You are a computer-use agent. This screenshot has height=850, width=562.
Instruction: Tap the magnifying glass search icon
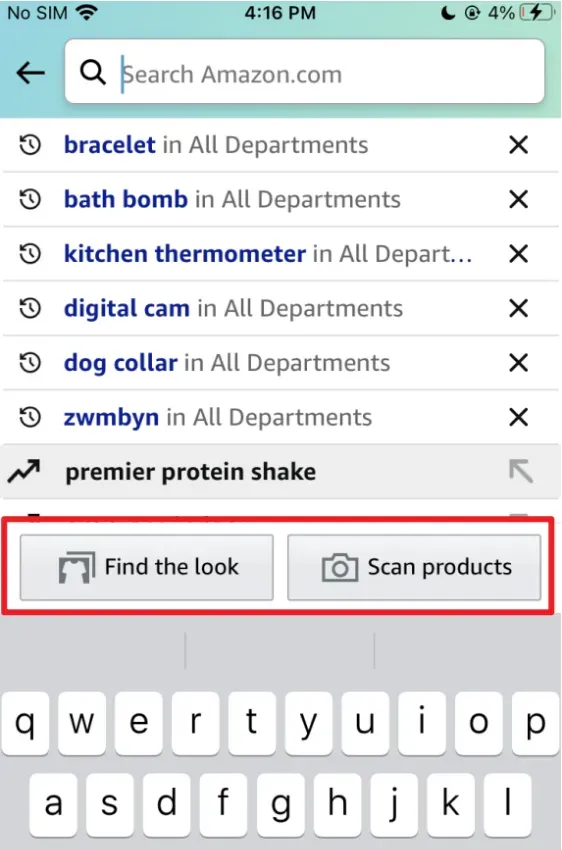tap(93, 72)
